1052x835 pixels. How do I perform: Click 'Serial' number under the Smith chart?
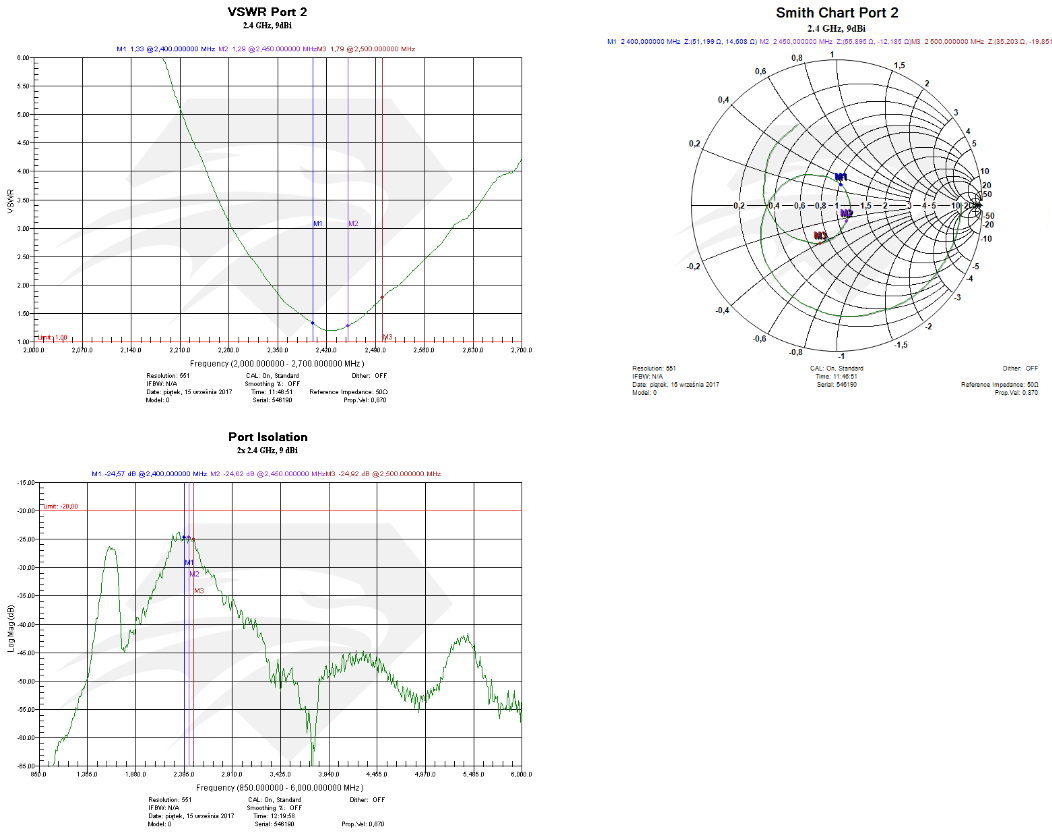pos(837,384)
